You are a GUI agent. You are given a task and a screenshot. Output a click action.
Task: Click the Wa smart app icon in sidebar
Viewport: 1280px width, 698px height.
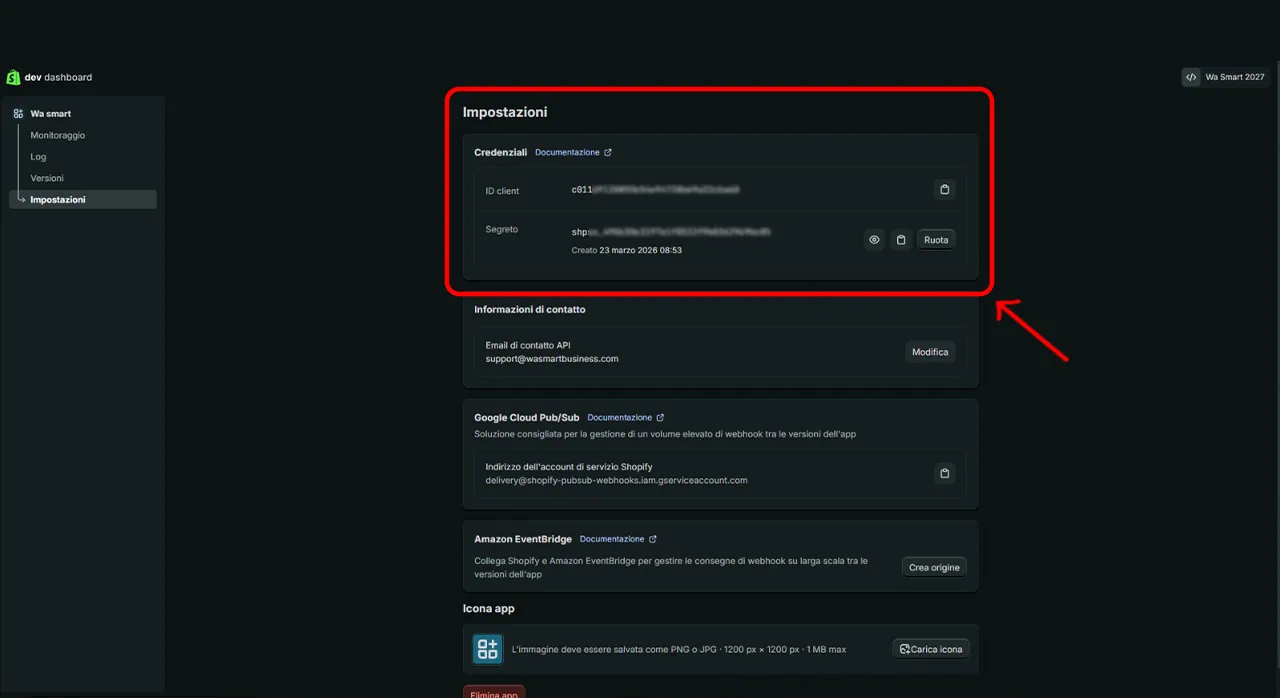click(x=18, y=114)
